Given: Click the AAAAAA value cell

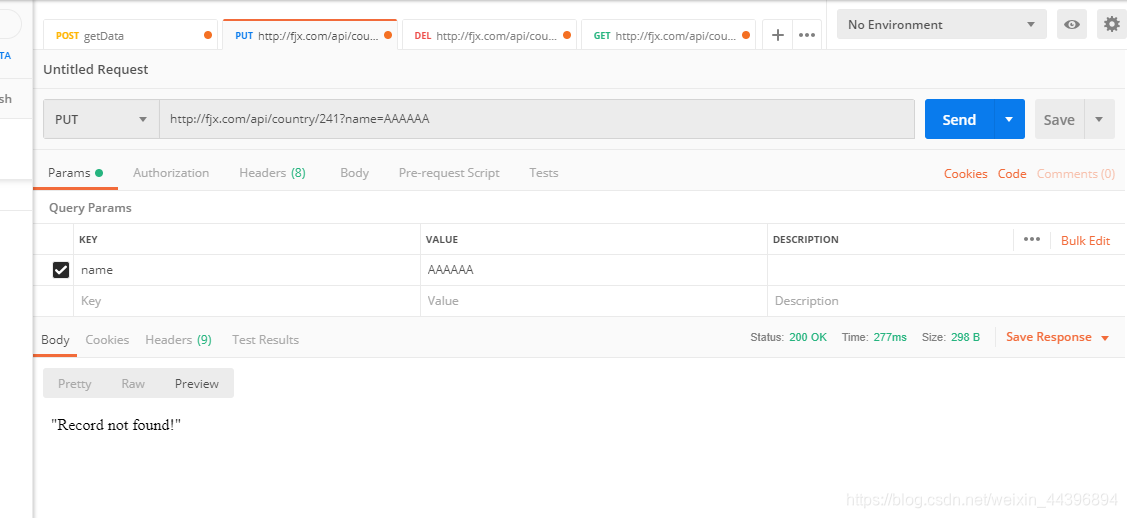Looking at the screenshot, I should coord(594,270).
